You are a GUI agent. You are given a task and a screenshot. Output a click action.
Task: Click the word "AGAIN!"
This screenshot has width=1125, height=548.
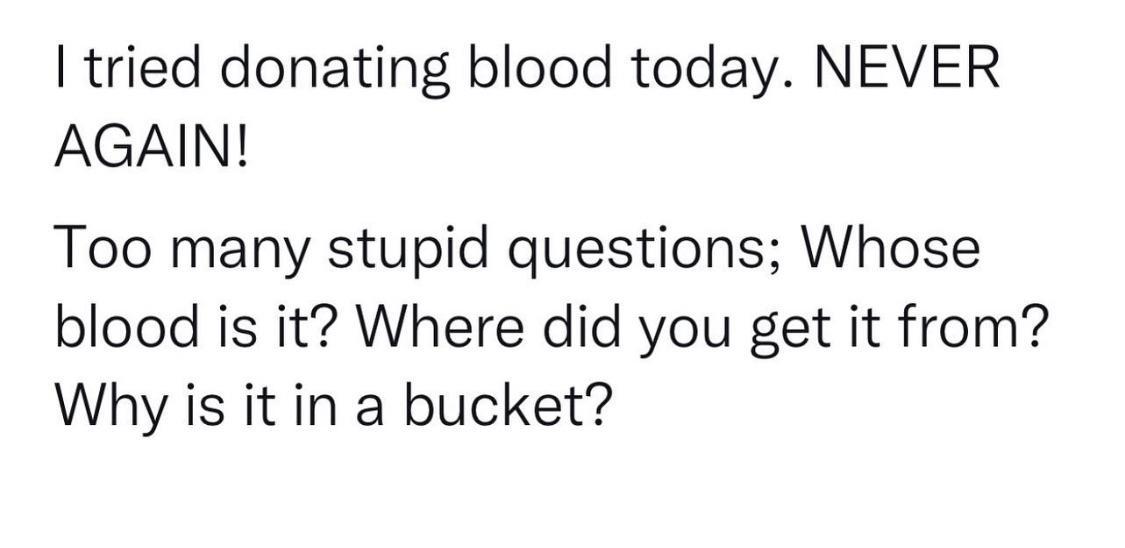coord(154,149)
